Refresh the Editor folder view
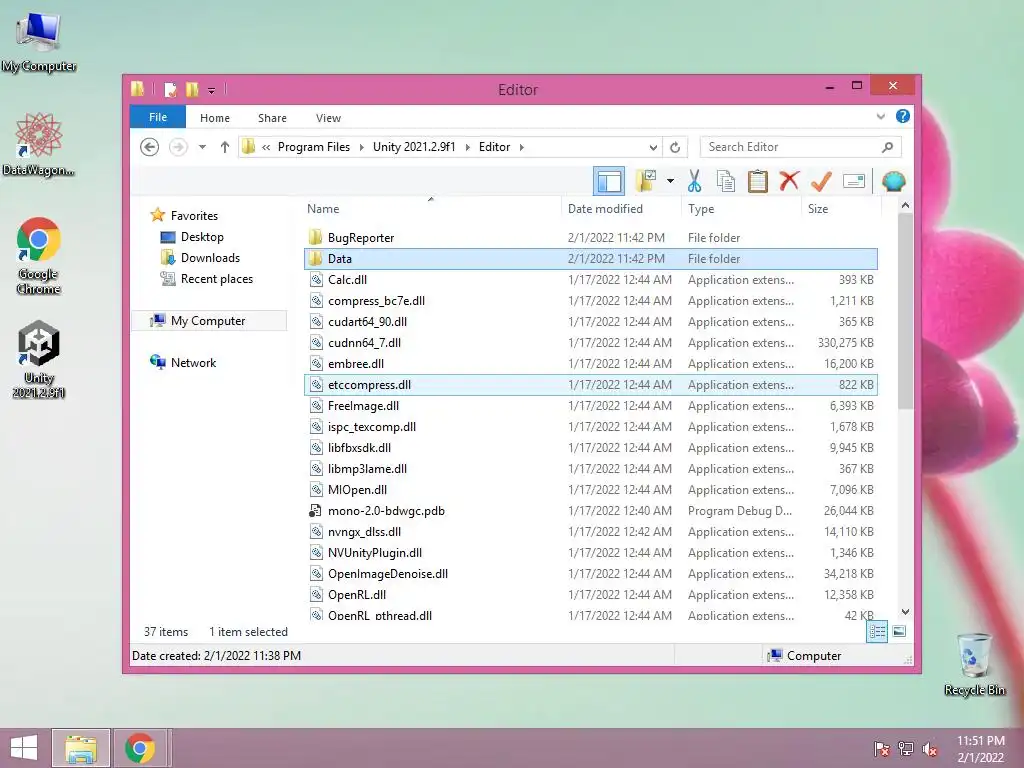Screen dimensions: 1024x768 [x=675, y=147]
